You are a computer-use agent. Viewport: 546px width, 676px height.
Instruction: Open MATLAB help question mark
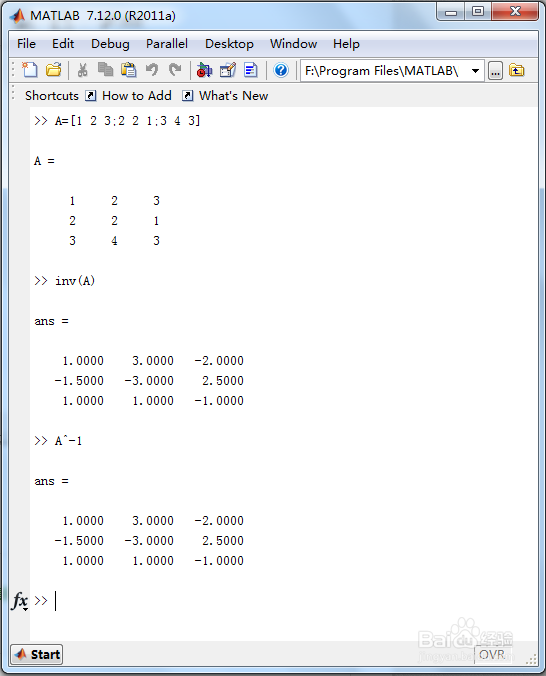(x=281, y=70)
